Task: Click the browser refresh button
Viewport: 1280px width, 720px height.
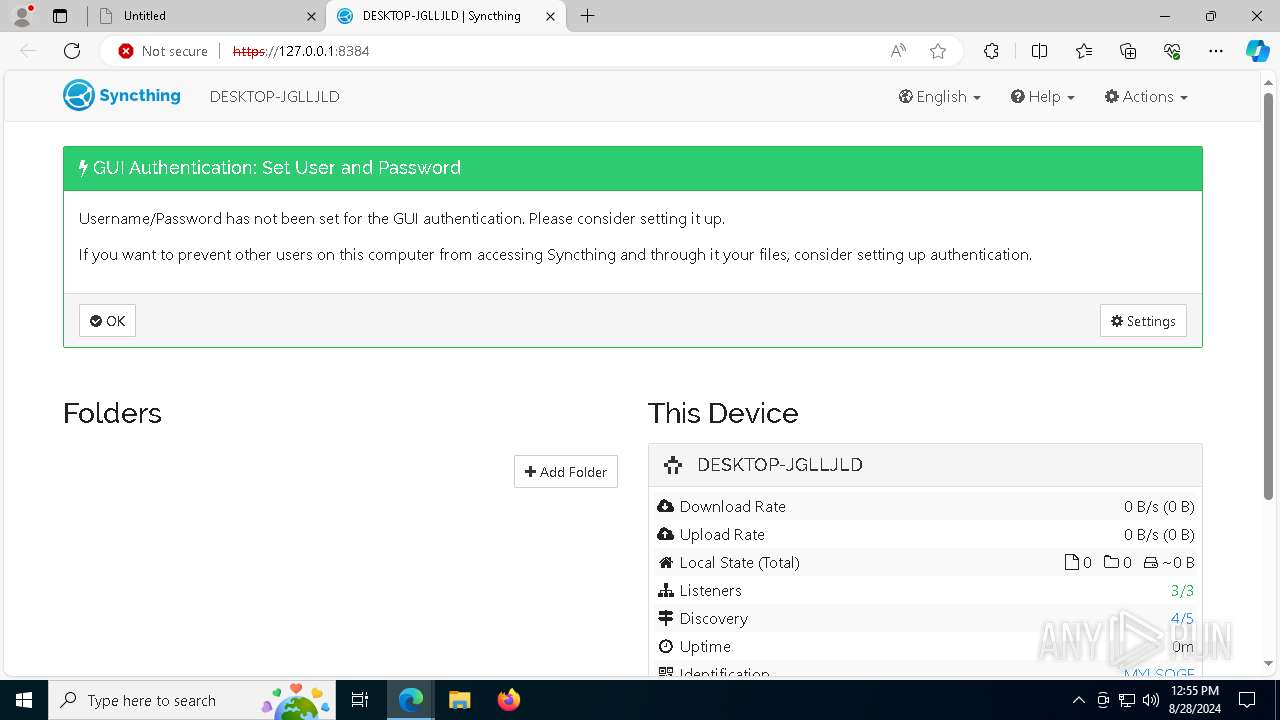Action: coord(72,51)
